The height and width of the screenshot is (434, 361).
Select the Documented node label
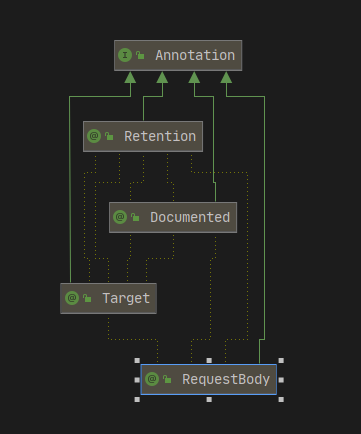[x=190, y=217]
